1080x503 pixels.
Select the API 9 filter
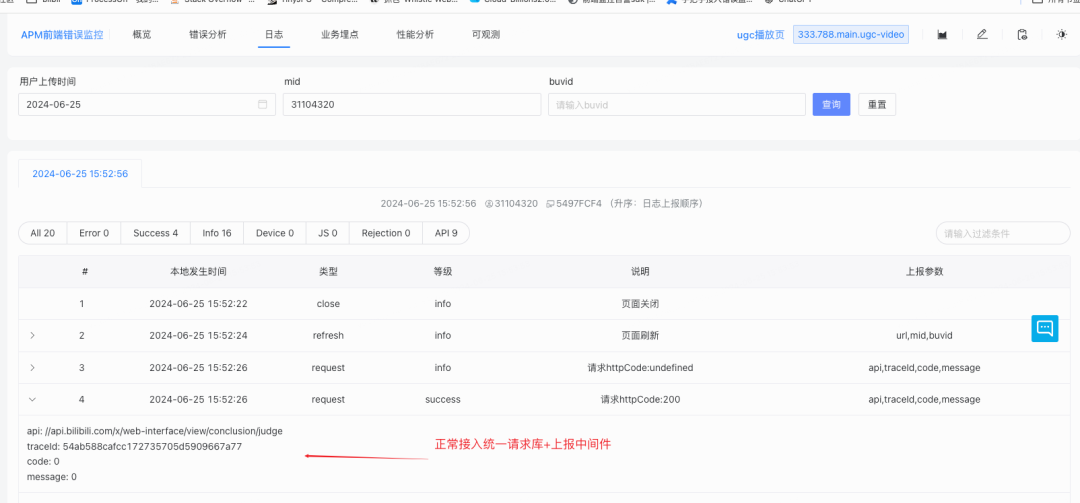click(446, 233)
